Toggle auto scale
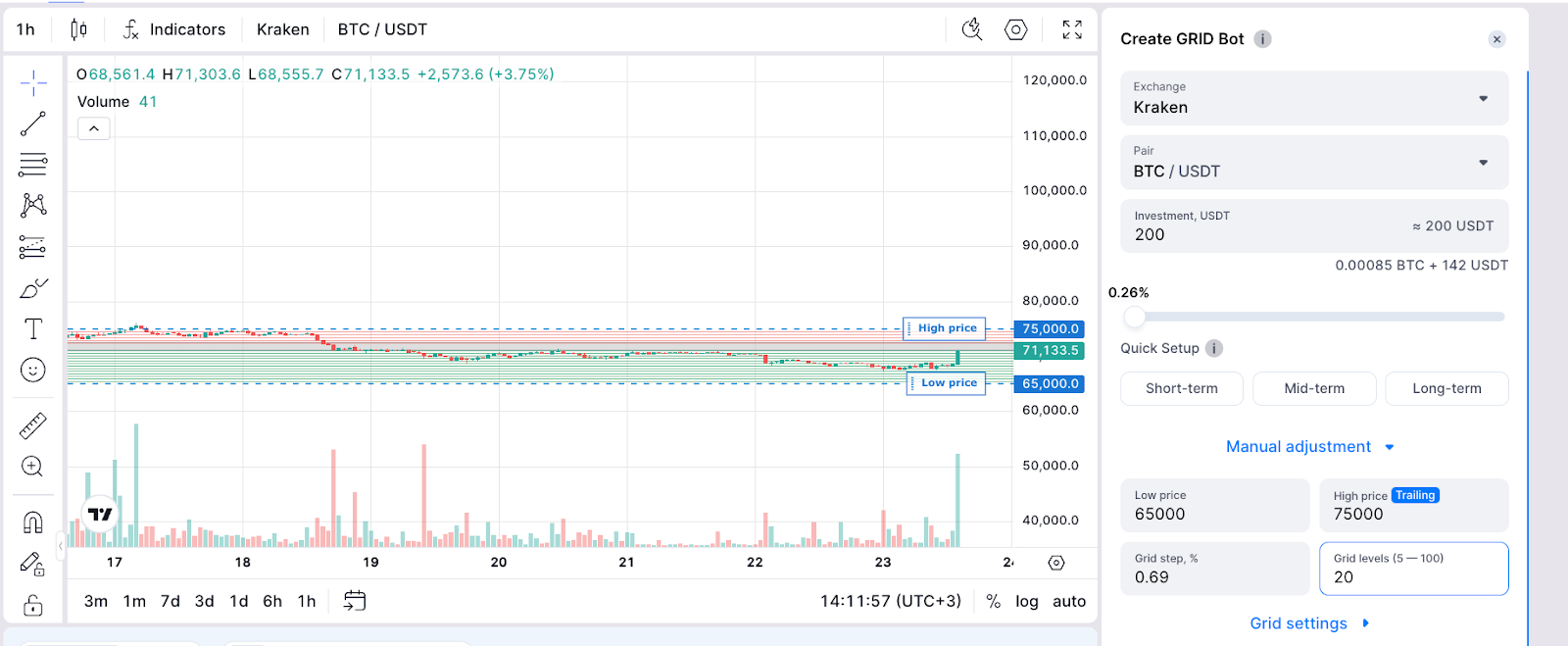This screenshot has width=1568, height=646. pos(1069,601)
